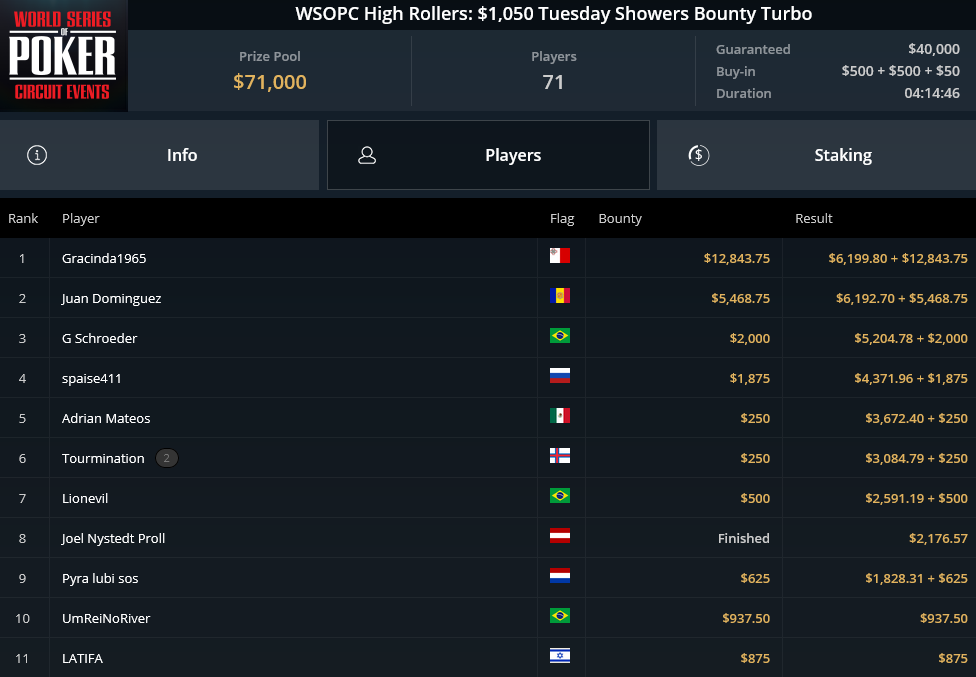976x677 pixels.
Task: Open the Staking tab
Action: [816, 155]
